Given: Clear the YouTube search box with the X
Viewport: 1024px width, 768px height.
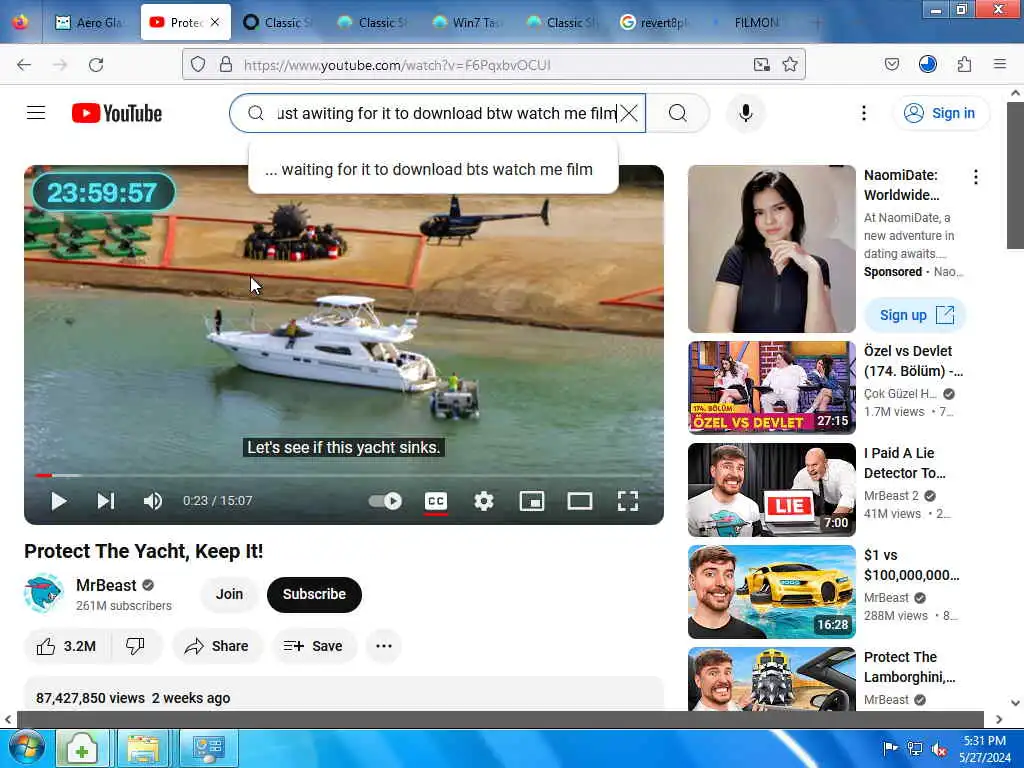Looking at the screenshot, I should click(x=629, y=113).
